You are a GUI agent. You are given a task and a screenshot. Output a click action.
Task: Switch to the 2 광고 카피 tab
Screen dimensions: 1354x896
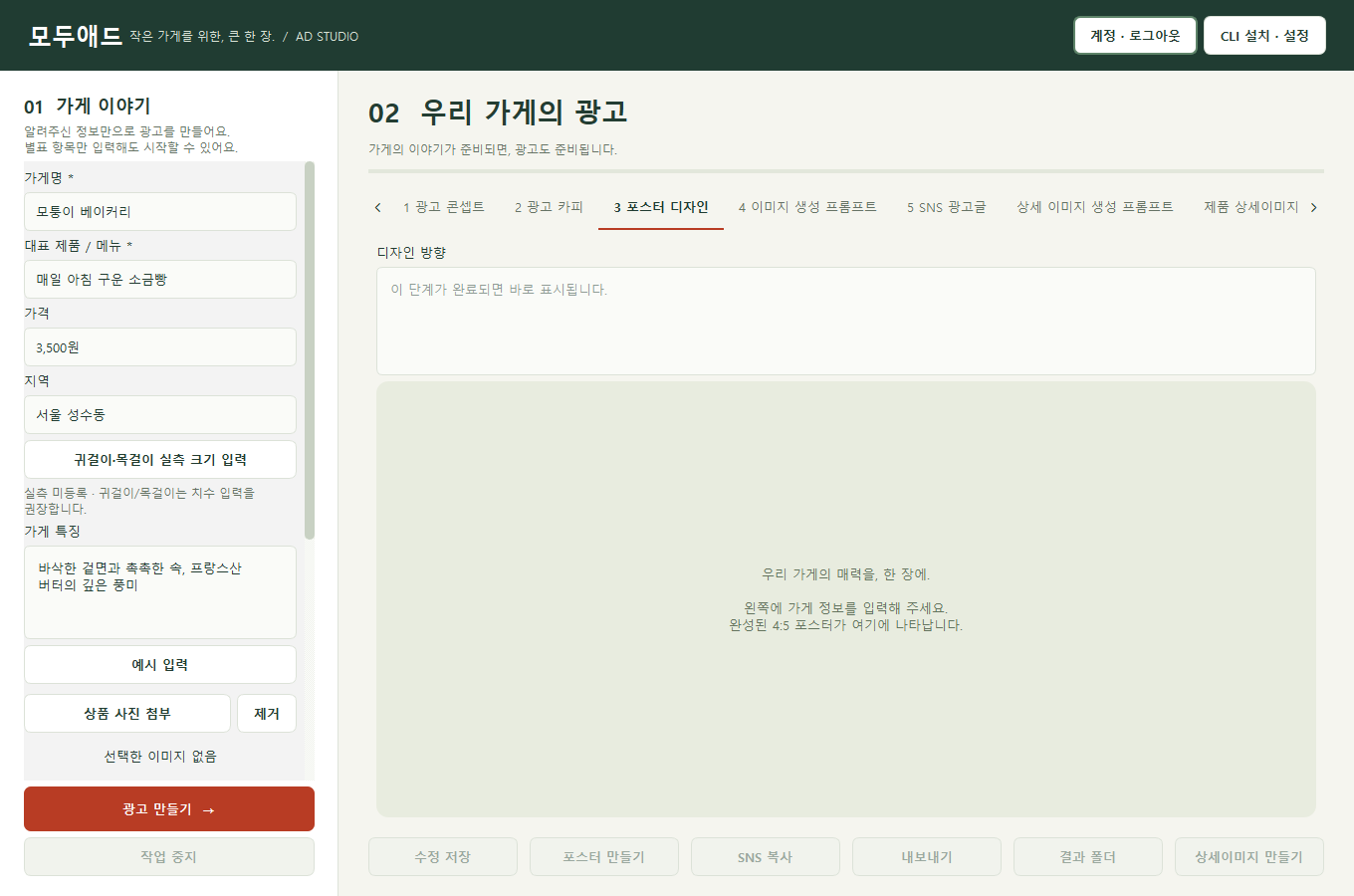pyautogui.click(x=549, y=207)
